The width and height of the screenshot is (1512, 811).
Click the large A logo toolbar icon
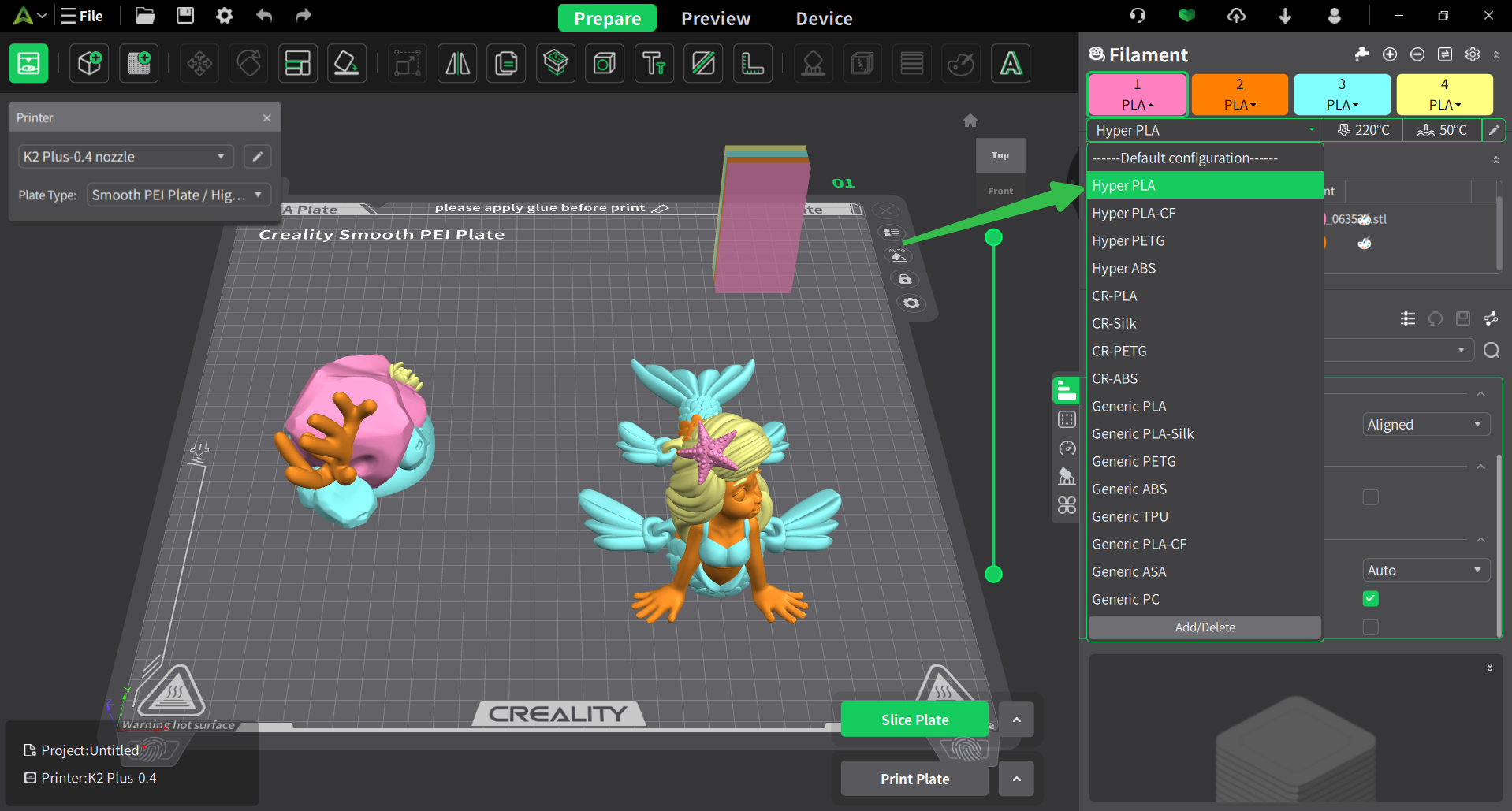pyautogui.click(x=1011, y=63)
